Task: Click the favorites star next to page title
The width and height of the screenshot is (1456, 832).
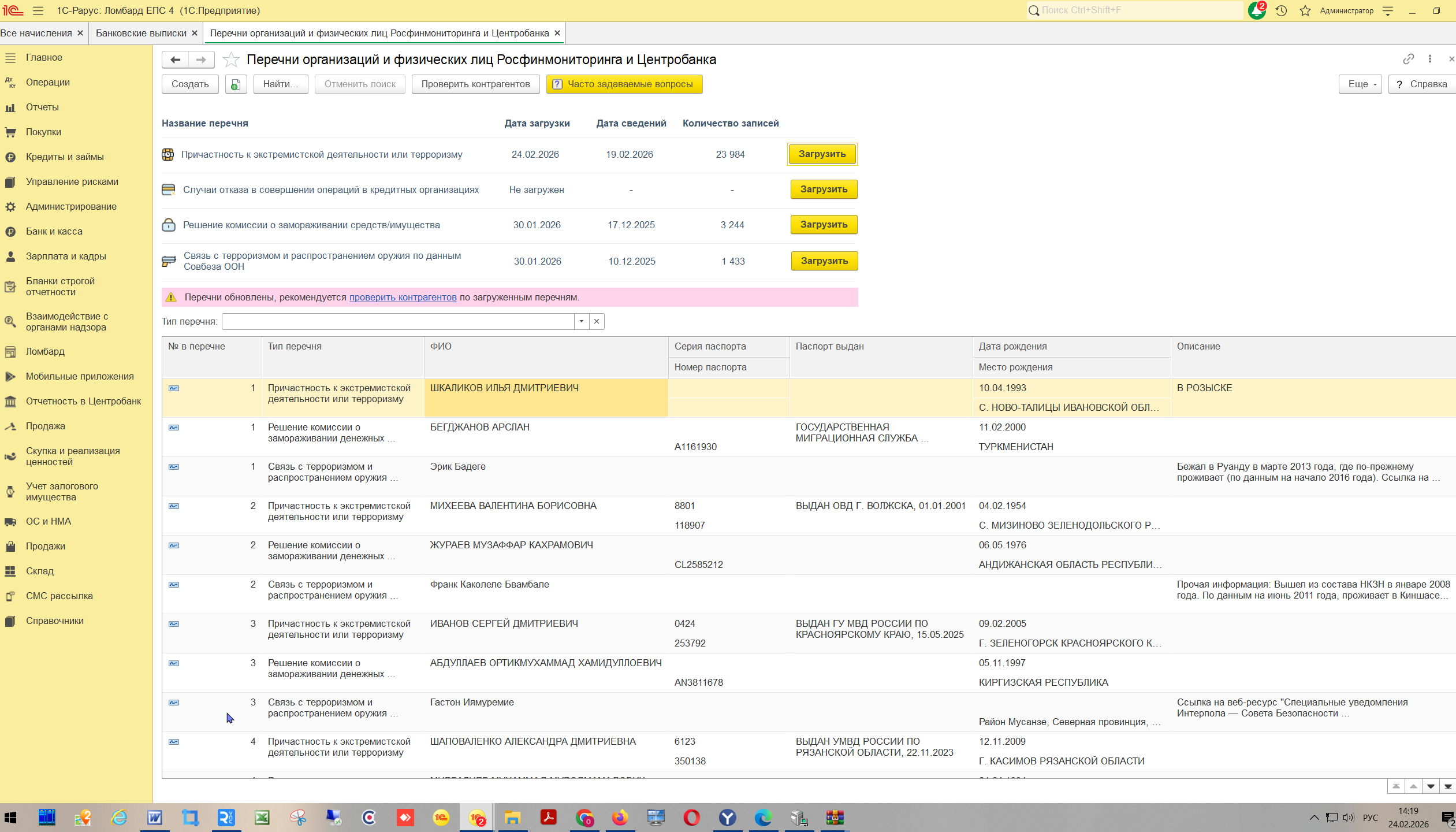Action: 231,60
